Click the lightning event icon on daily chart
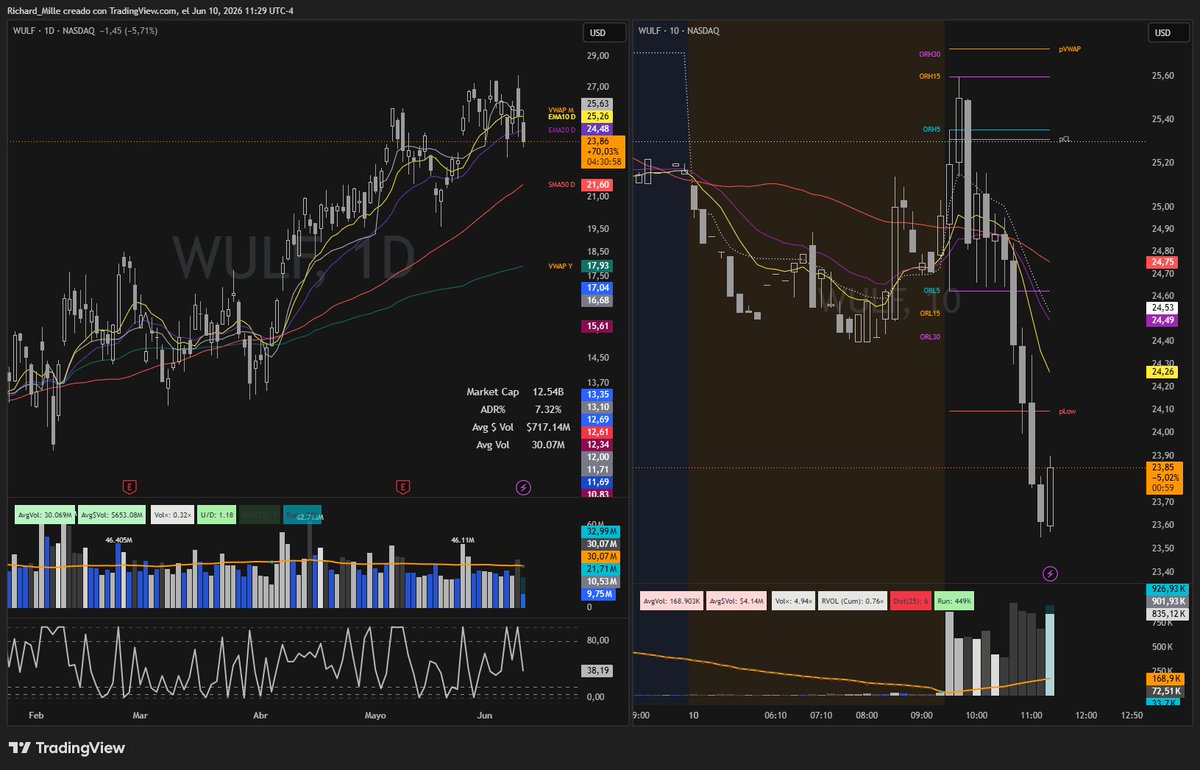Viewport: 1200px width, 770px height. click(x=523, y=487)
